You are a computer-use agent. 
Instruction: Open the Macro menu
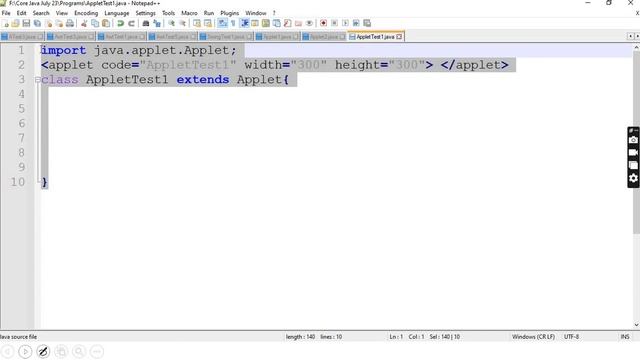[189, 13]
